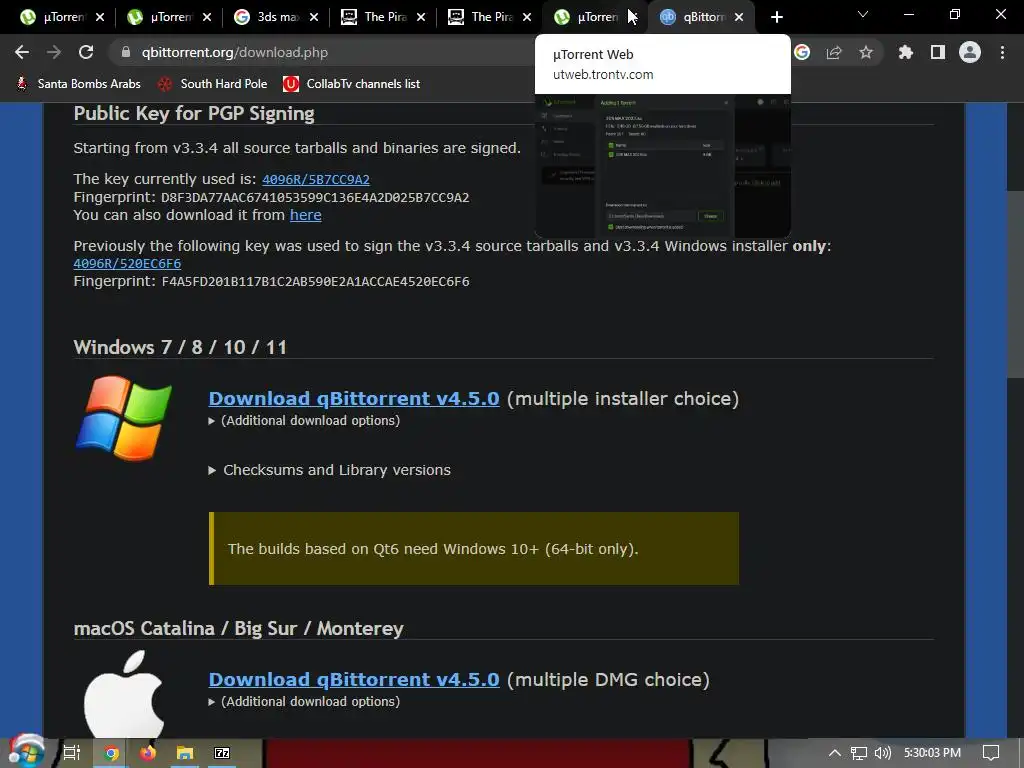The height and width of the screenshot is (768, 1024).
Task: Open the tab search chevron
Action: tap(863, 14)
